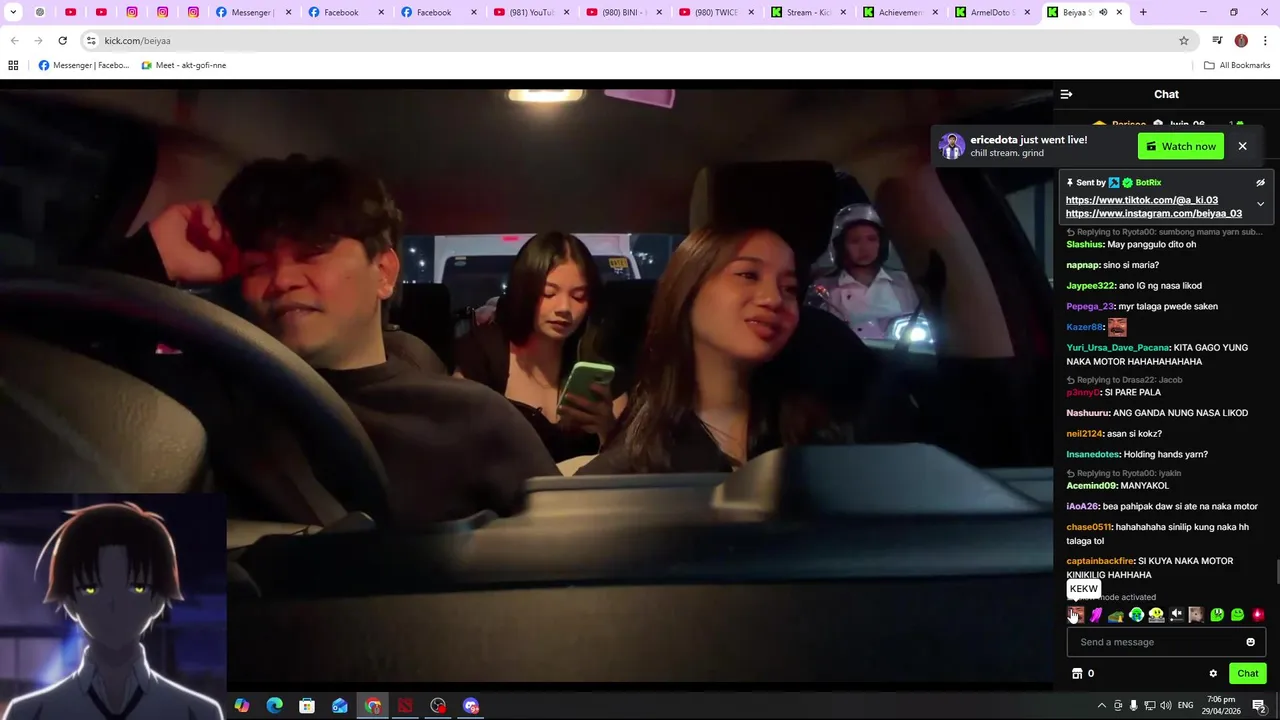Switch to the Messenger tab

point(255,12)
